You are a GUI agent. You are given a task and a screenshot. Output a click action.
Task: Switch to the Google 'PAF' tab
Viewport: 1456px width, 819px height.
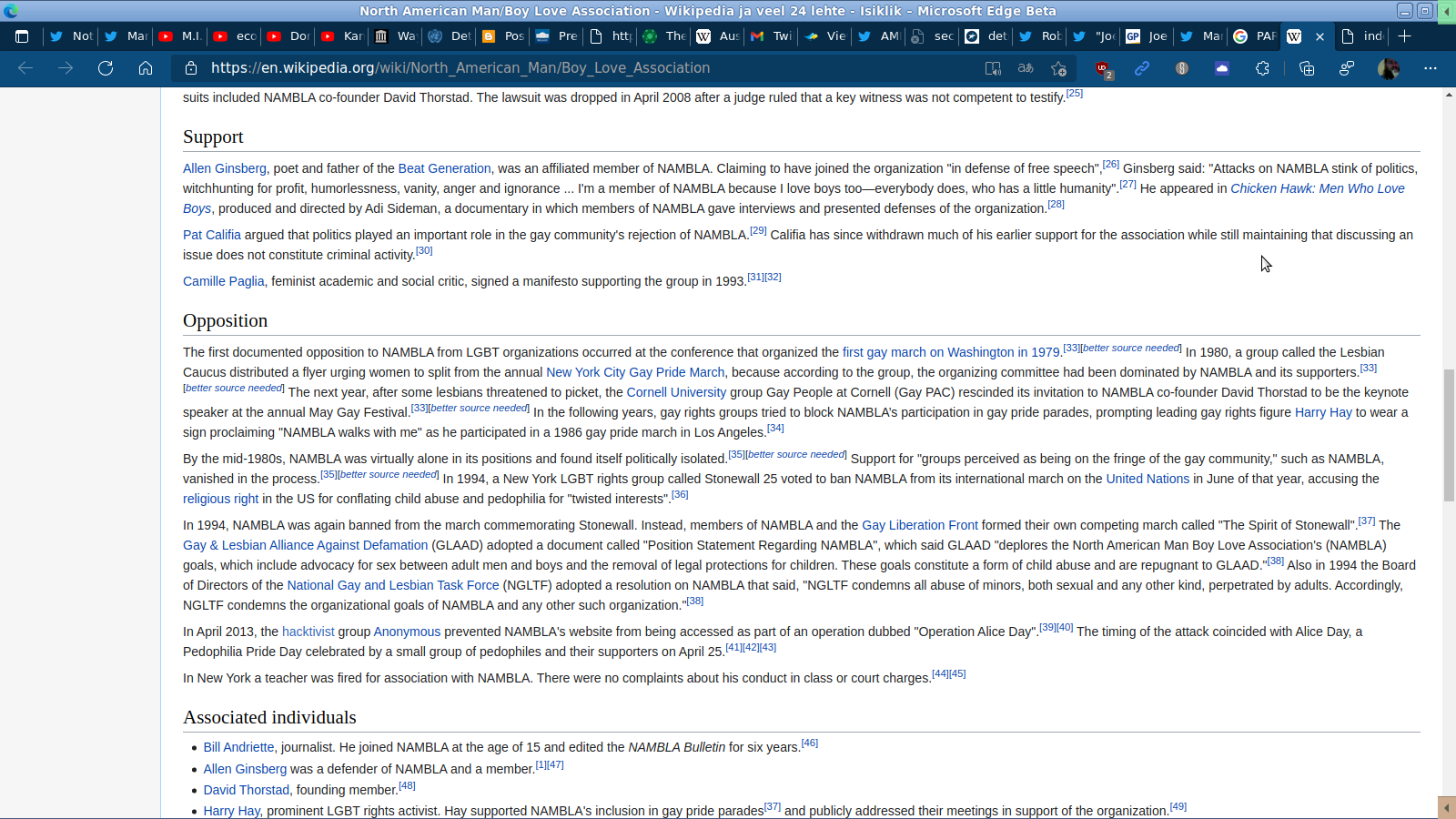click(1255, 36)
